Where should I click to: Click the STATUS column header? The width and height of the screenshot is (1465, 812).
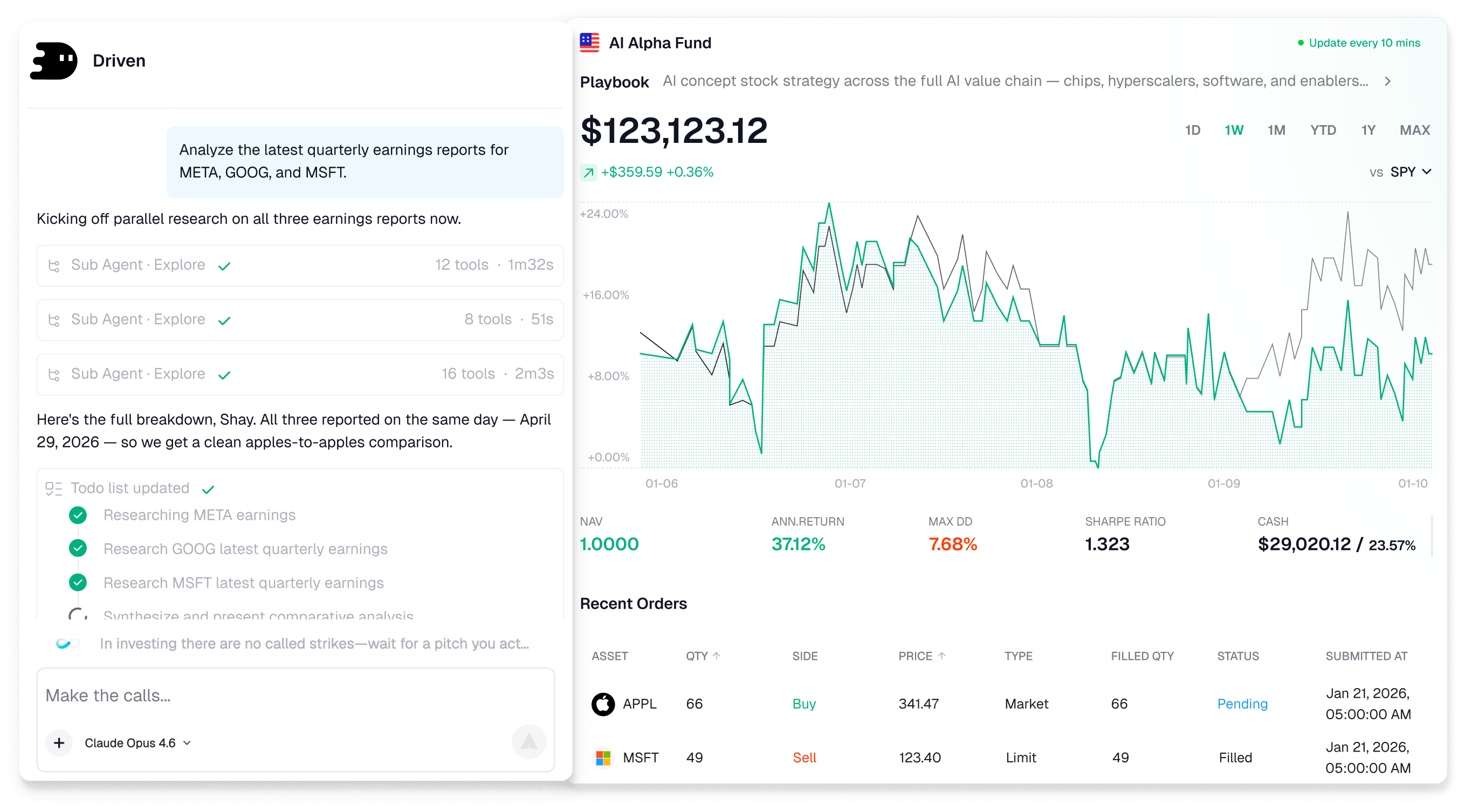(x=1237, y=656)
